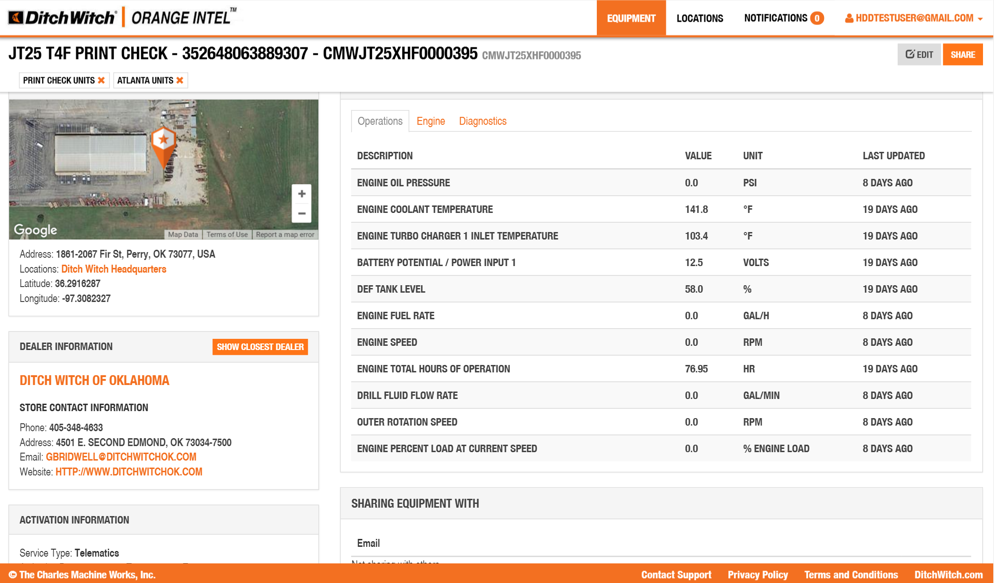Screen dimensions: 994x583
Task: Remove the Atlanta Units tag
Action: click(x=180, y=80)
